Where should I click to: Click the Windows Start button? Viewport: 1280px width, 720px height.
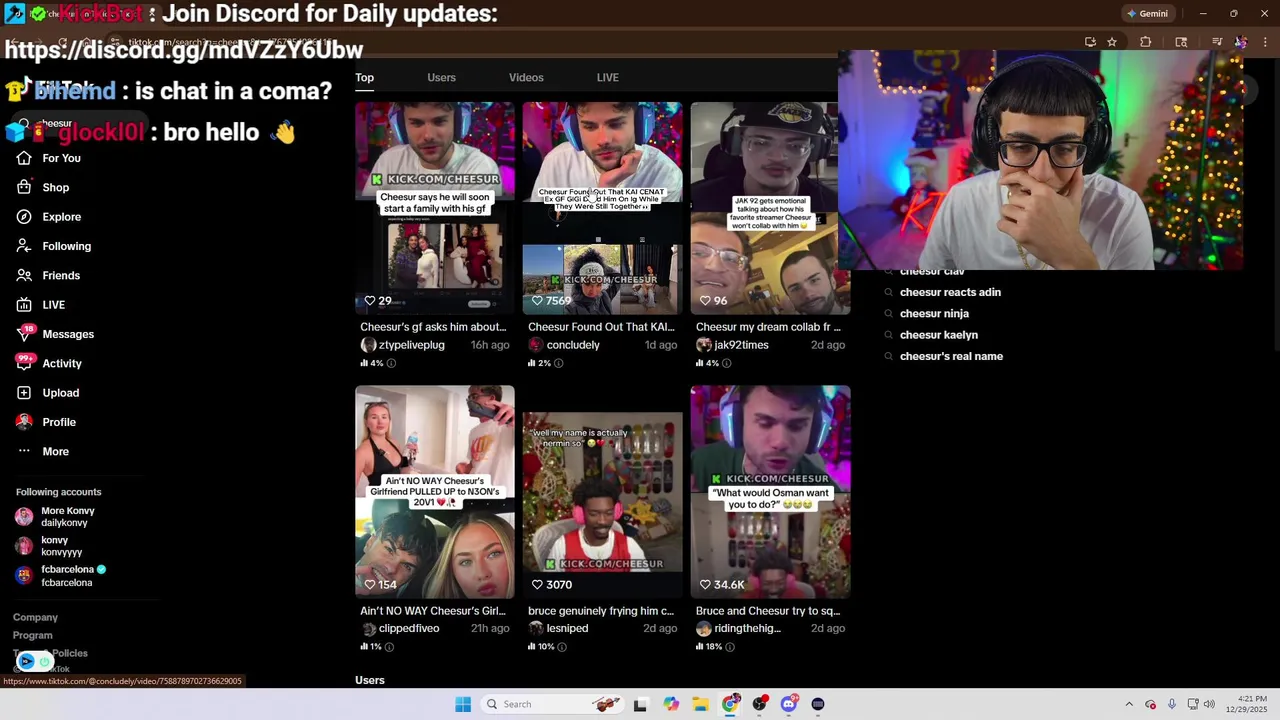tap(463, 704)
